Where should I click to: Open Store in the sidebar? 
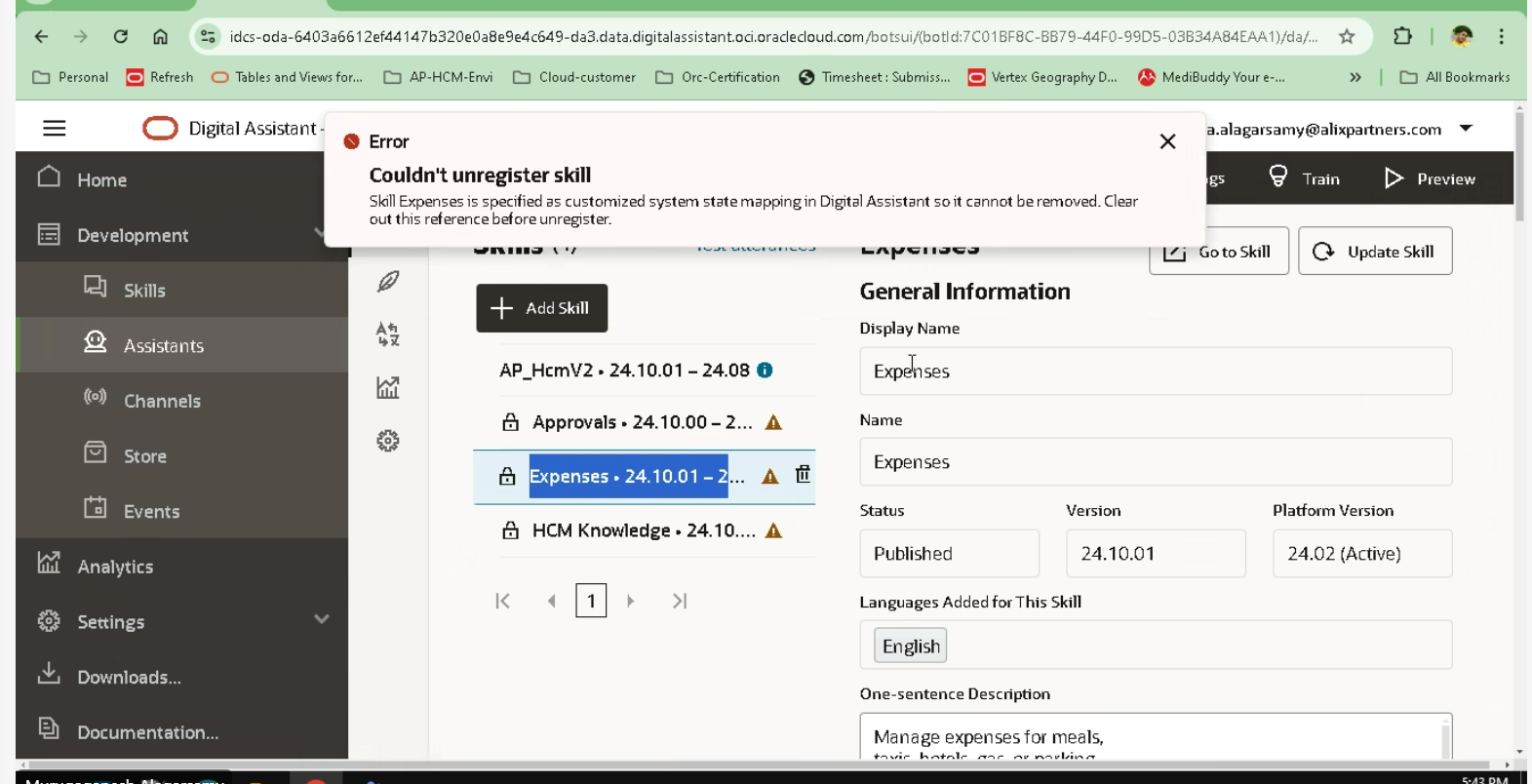[x=181, y=455]
